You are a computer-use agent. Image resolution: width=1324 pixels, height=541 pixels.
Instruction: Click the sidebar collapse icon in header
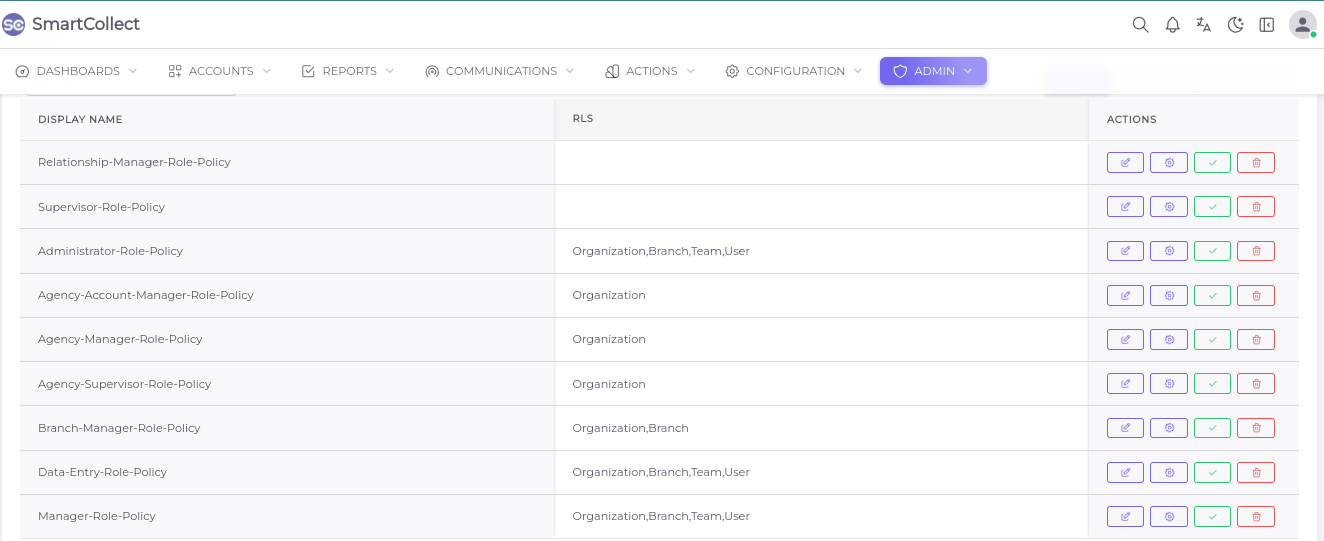tap(1267, 25)
